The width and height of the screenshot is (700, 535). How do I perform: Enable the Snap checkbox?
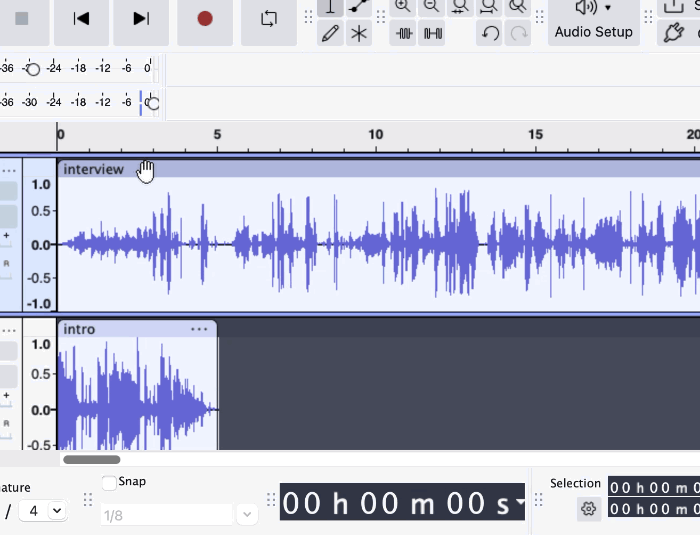[x=109, y=483]
